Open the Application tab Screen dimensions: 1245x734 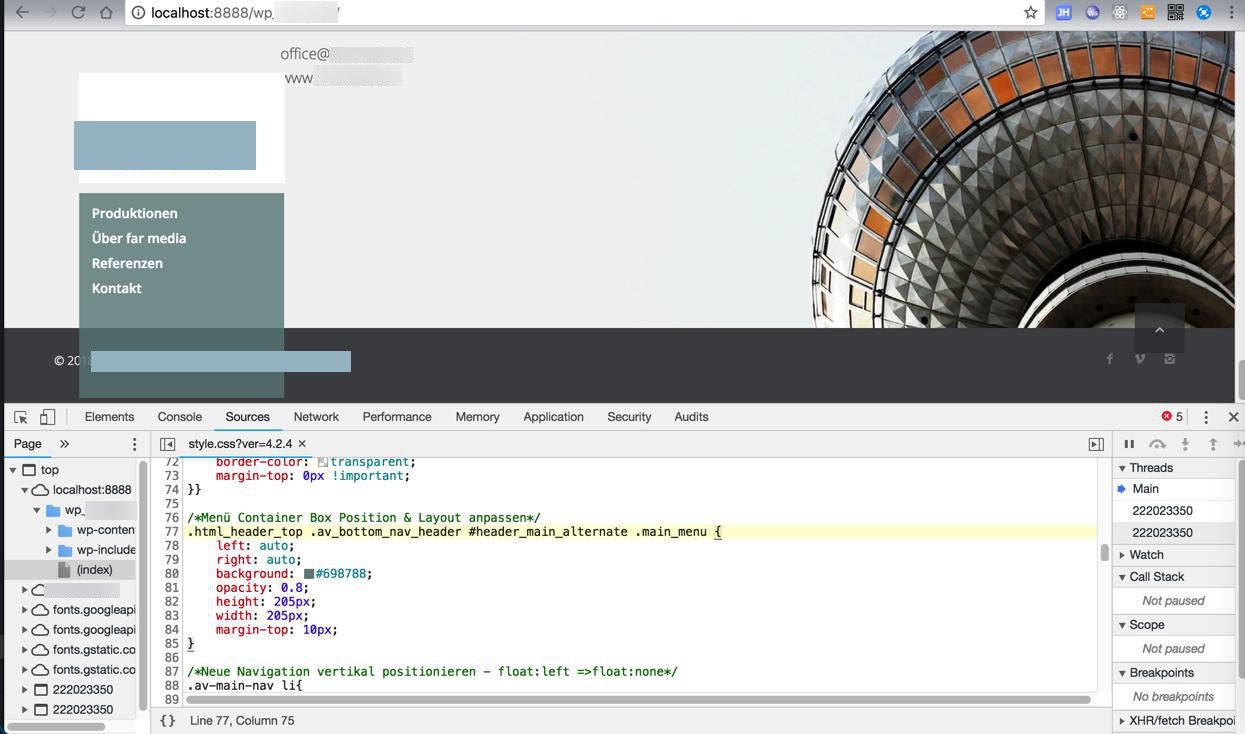pos(553,417)
